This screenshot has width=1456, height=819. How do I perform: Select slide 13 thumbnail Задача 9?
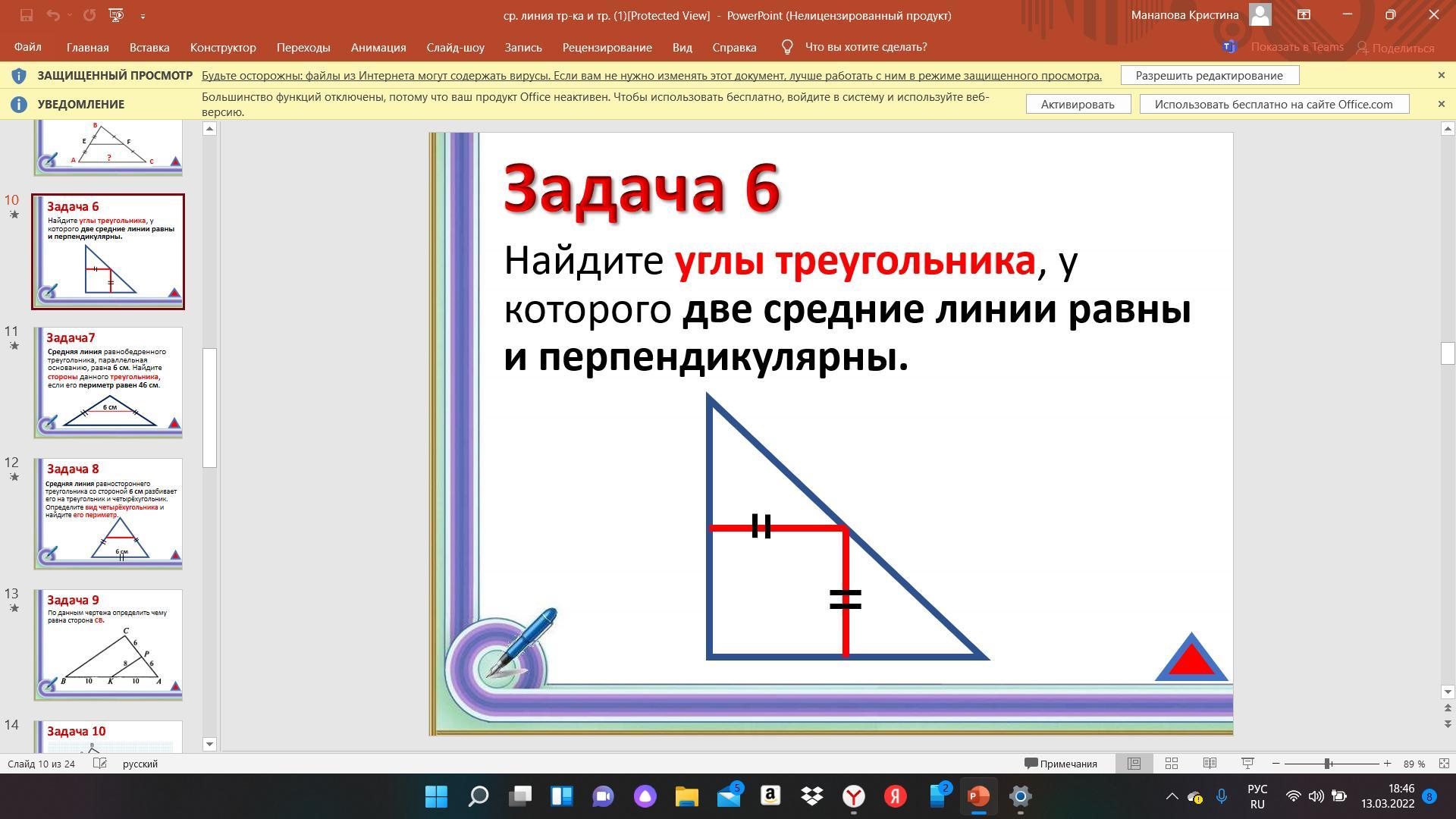(x=108, y=645)
